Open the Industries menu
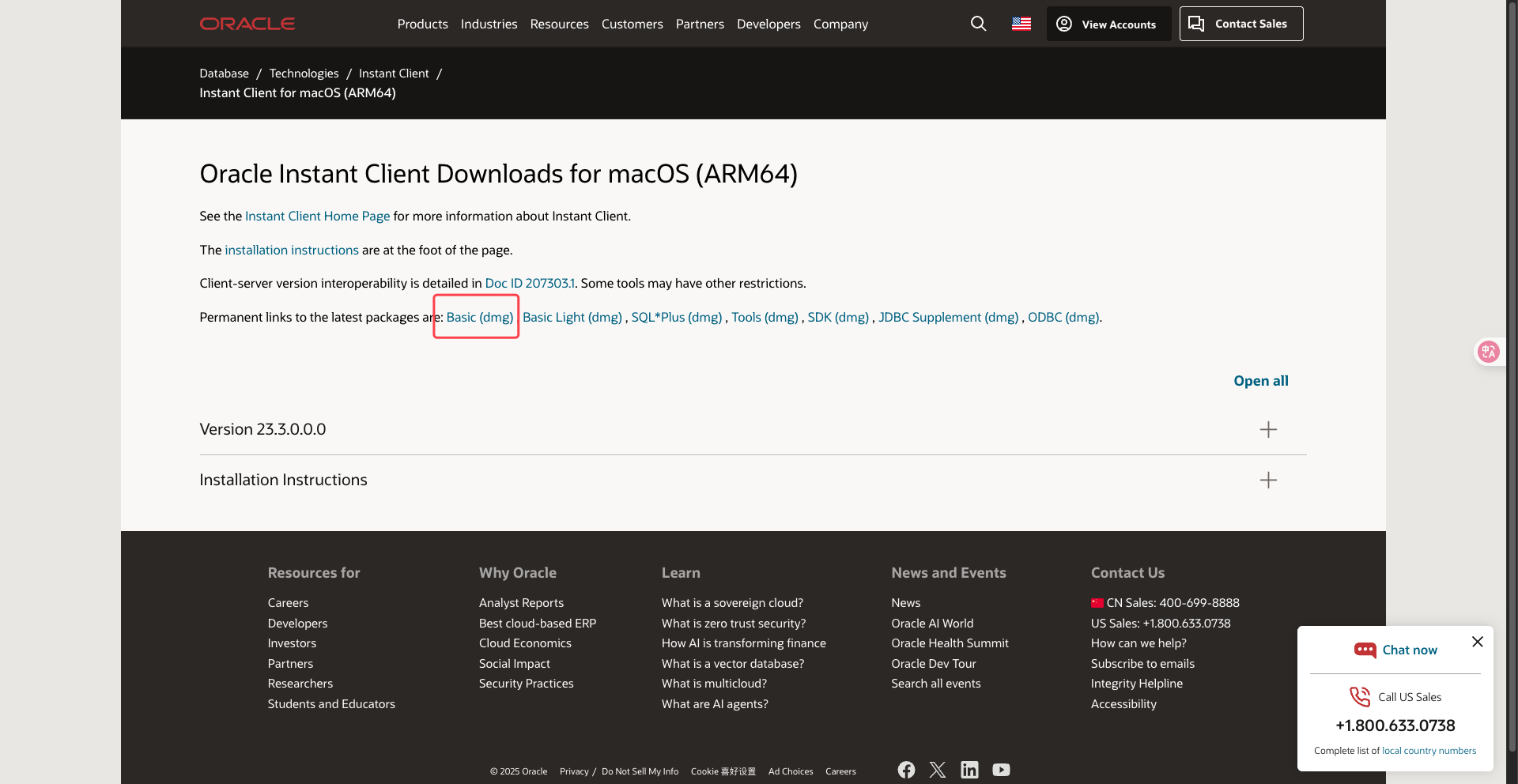Screen dimensions: 1518x784 489,24
